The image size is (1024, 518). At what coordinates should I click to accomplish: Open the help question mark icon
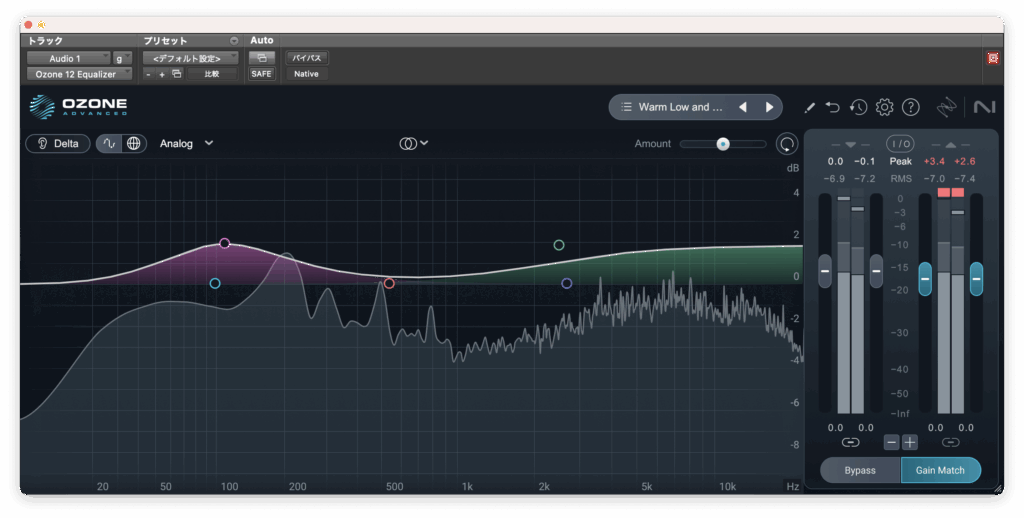[910, 107]
